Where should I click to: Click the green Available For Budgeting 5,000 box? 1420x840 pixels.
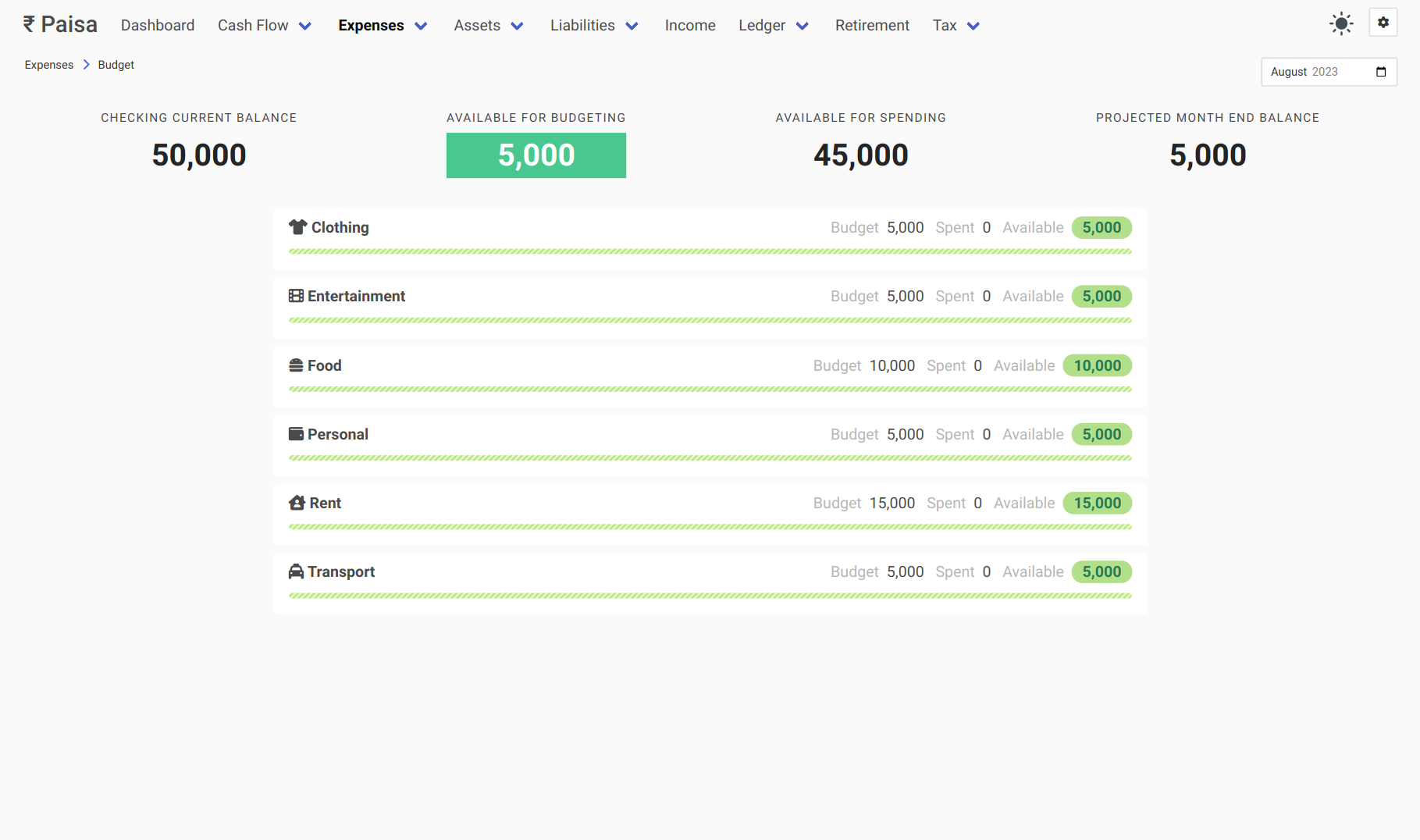click(536, 155)
